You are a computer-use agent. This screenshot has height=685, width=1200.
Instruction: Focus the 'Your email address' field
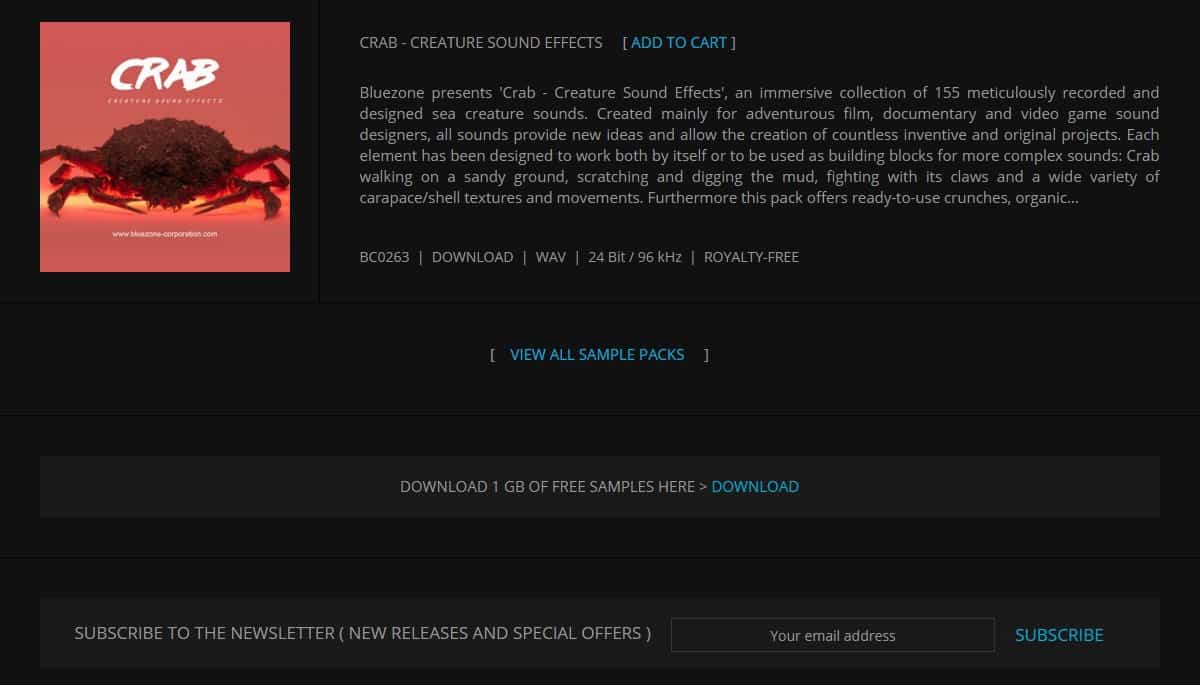(x=832, y=635)
